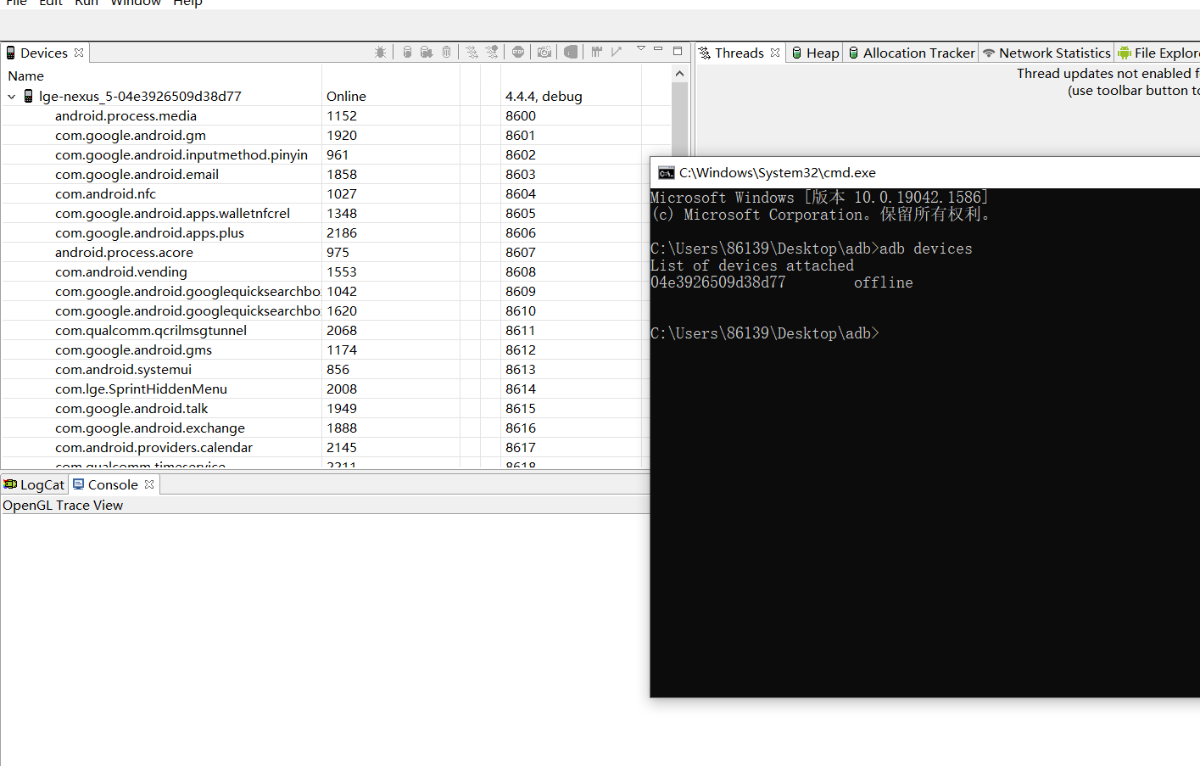Screen dimensions: 1200x766
Task: Click the Systrace capture icon
Action: [x=596, y=52]
